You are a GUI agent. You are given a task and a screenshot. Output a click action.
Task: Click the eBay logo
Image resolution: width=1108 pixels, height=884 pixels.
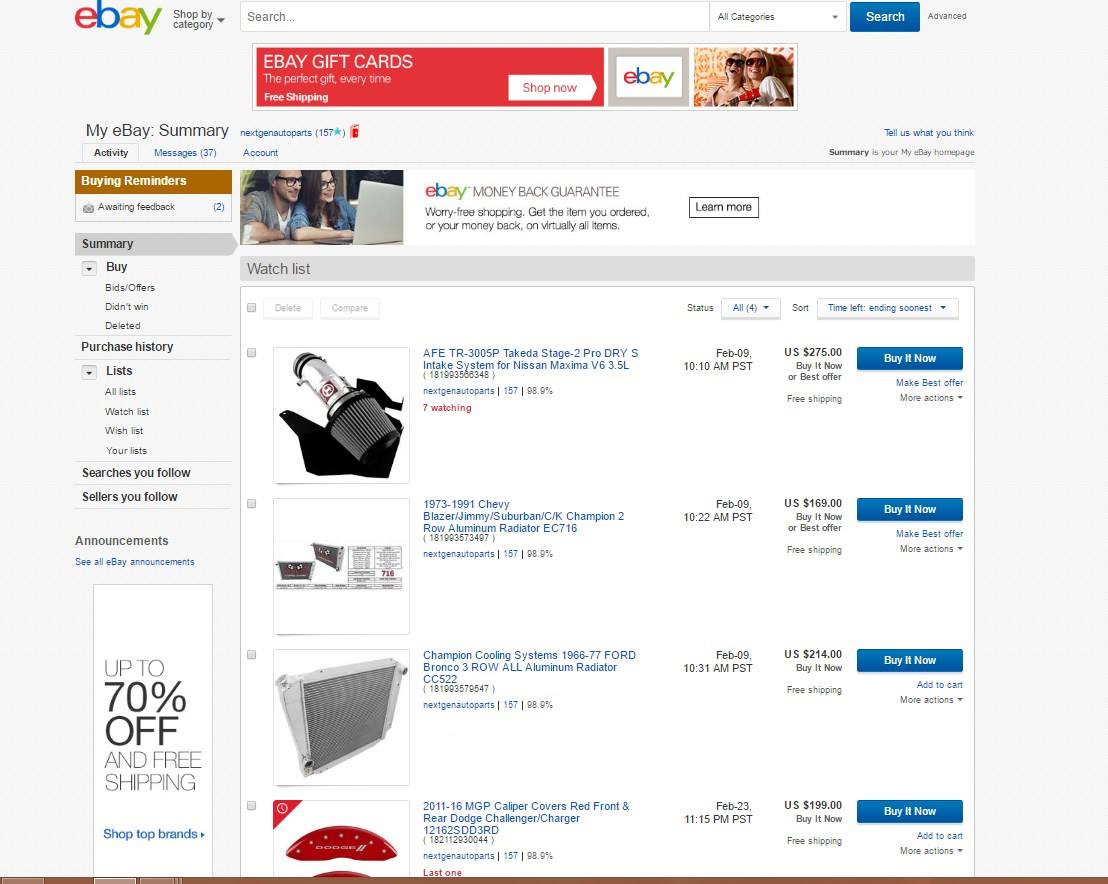click(118, 17)
